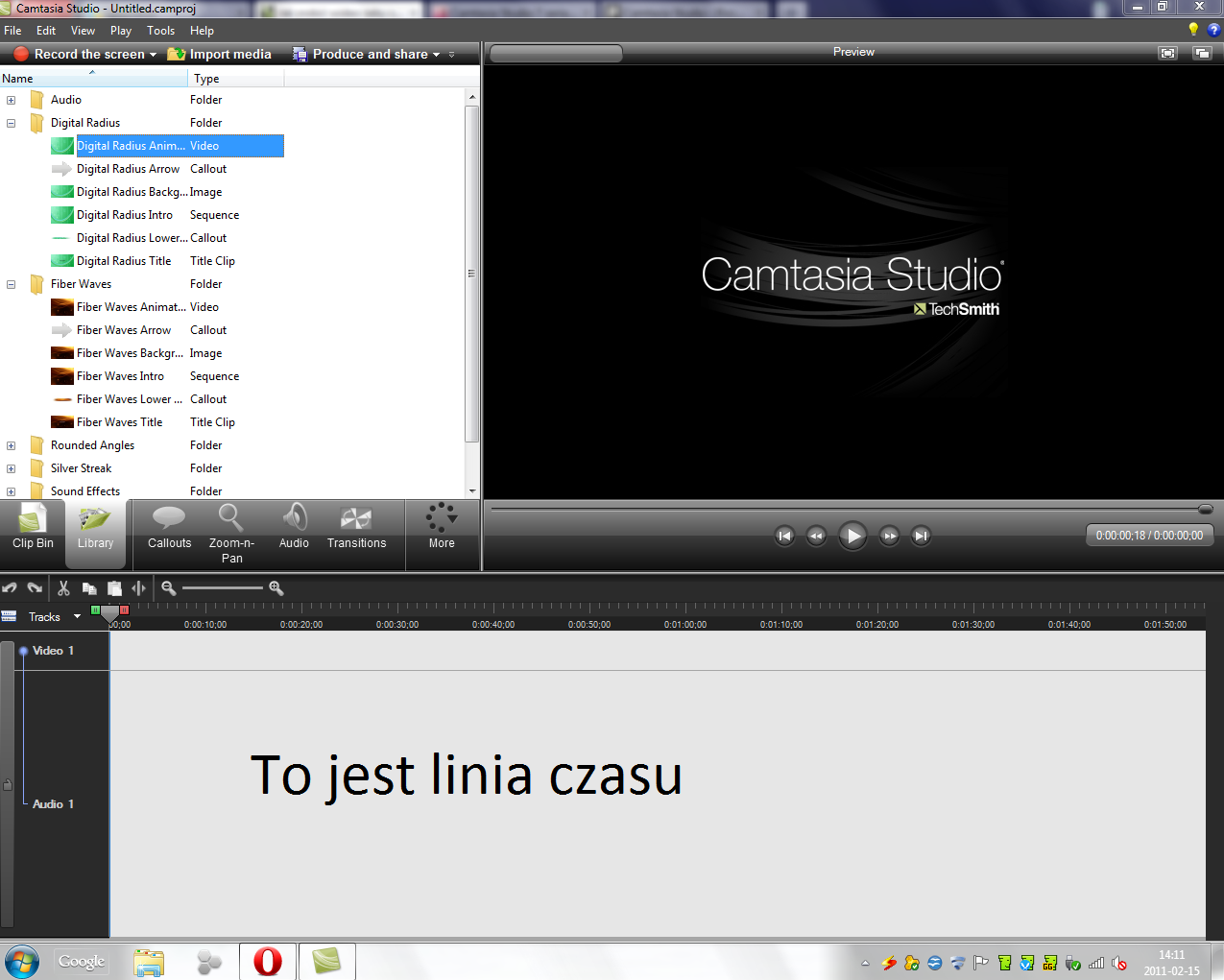Collapse the Fiber Waves folder
Screen dimensions: 1224x980
click(12, 284)
